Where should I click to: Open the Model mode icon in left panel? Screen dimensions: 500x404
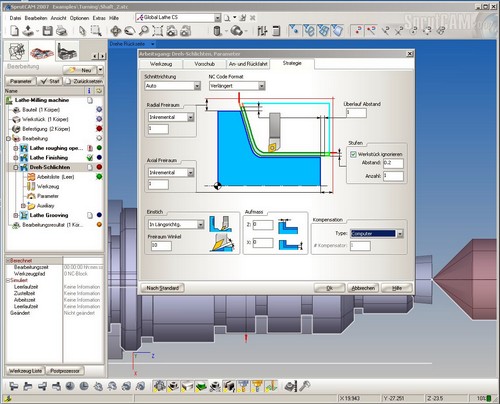[17, 51]
